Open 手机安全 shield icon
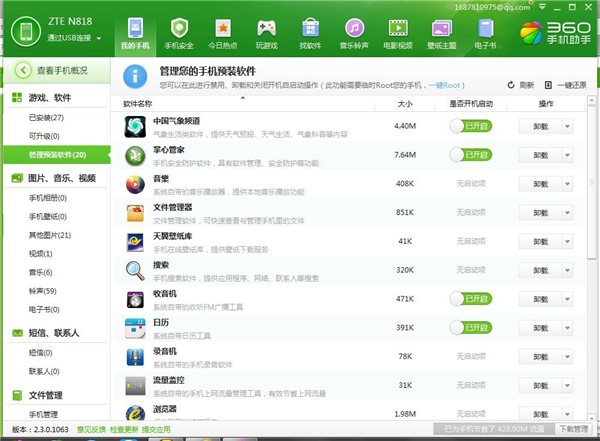Viewport: 600px width, 441px height. point(179,28)
